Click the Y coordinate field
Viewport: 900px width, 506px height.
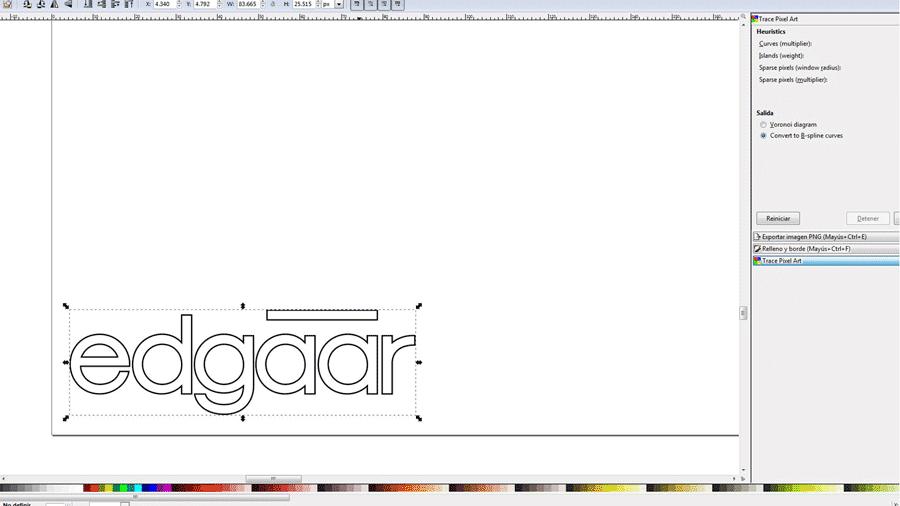coord(204,4)
